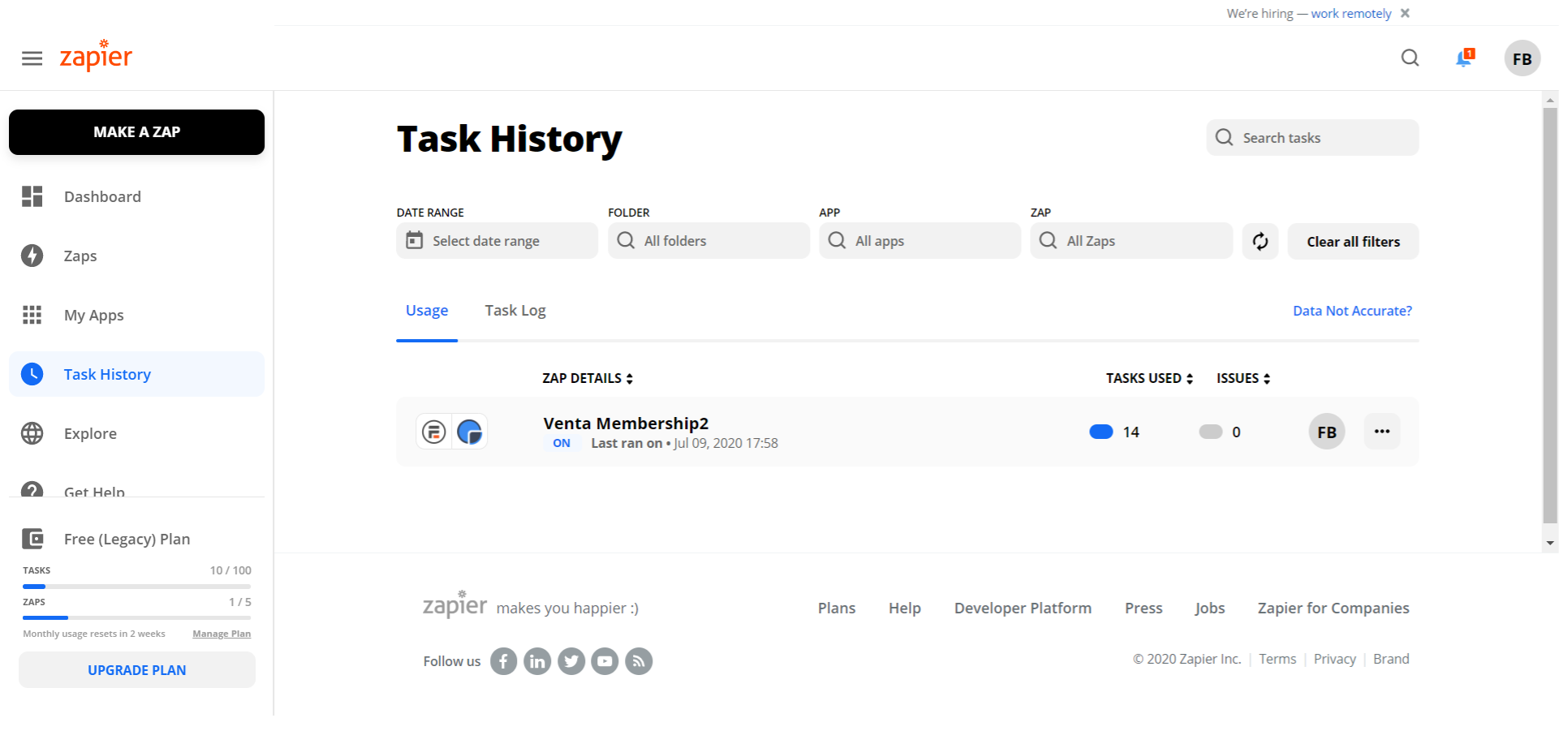Open the Brand footer link
1568x731 pixels.
[1391, 659]
